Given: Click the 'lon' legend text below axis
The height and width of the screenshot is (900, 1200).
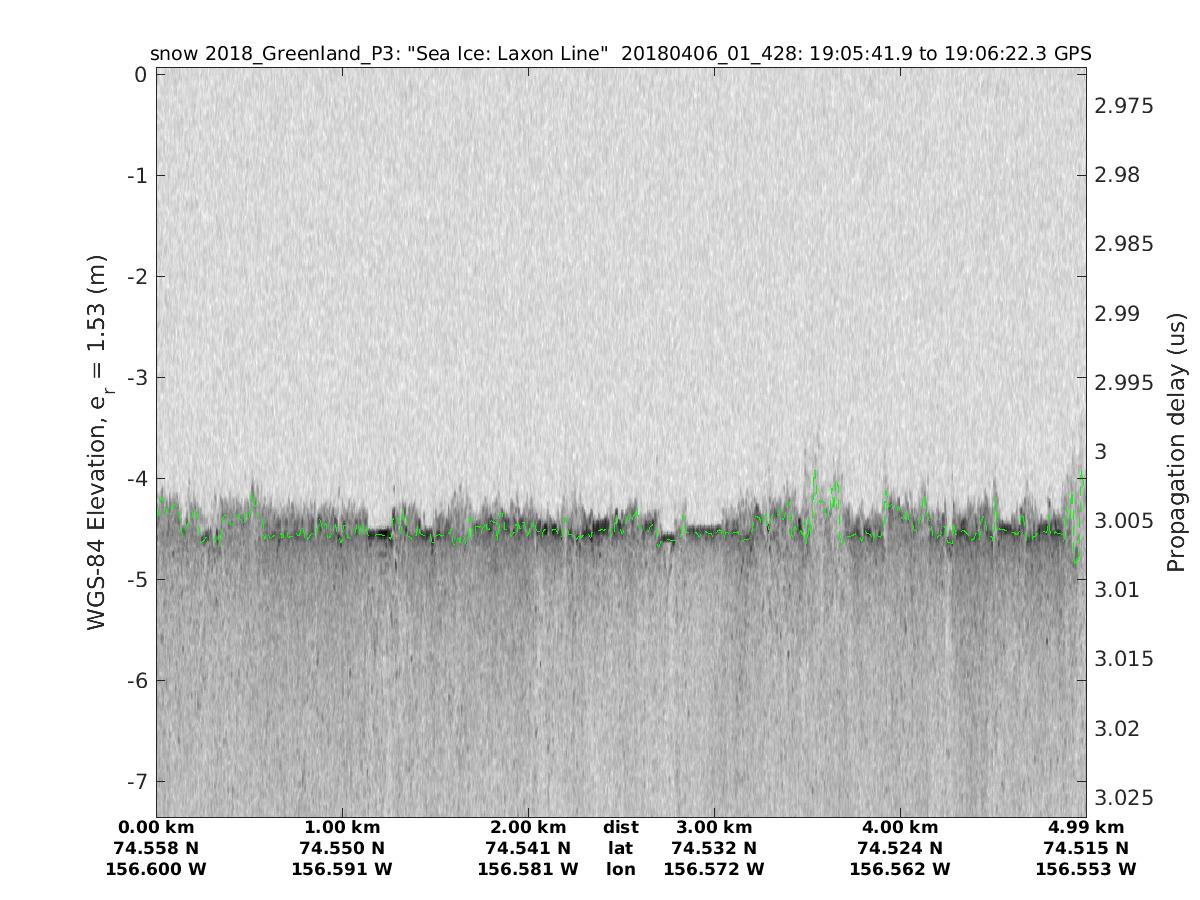Looking at the screenshot, I should (620, 869).
